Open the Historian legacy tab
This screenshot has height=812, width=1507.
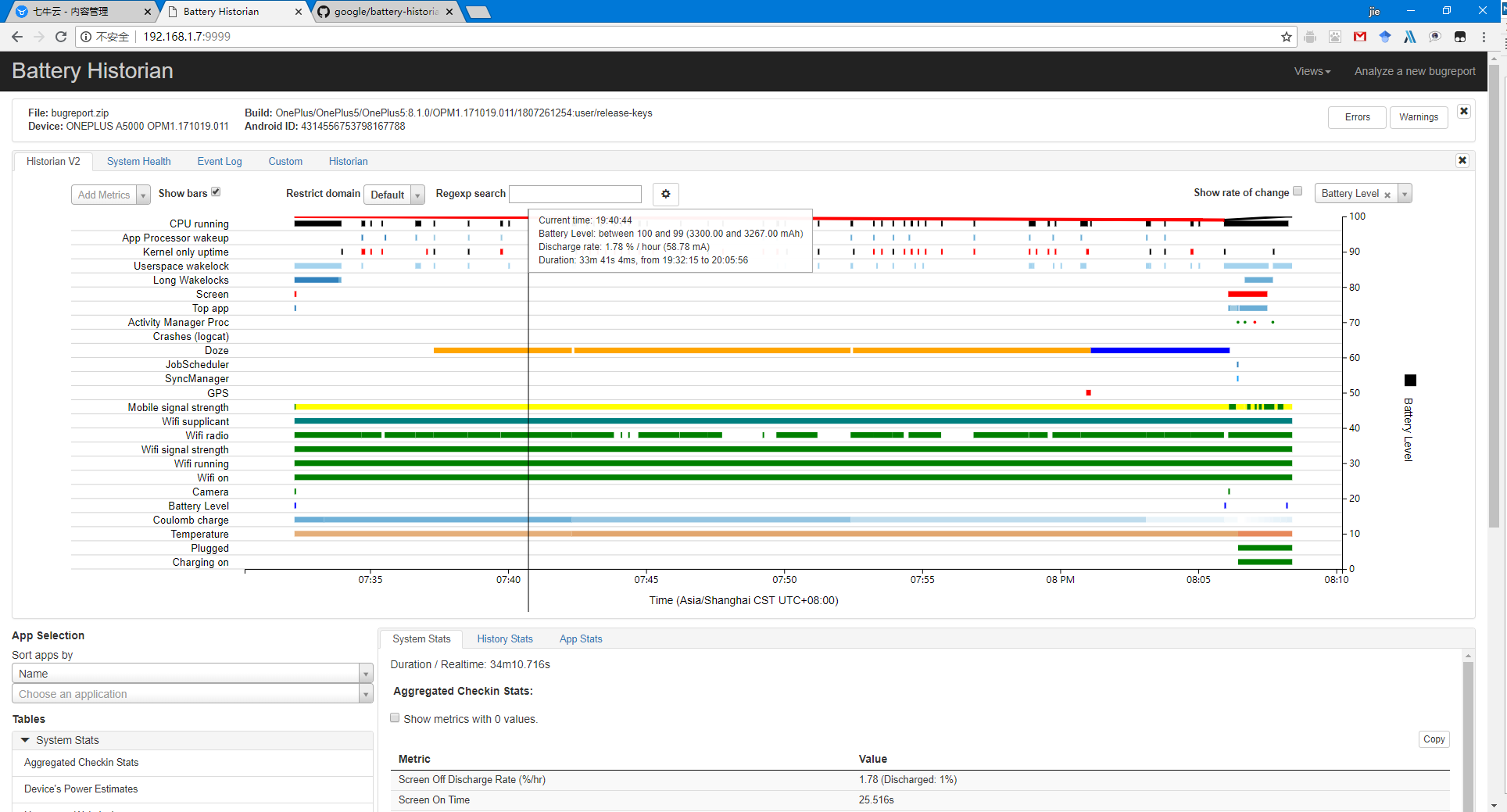[348, 161]
